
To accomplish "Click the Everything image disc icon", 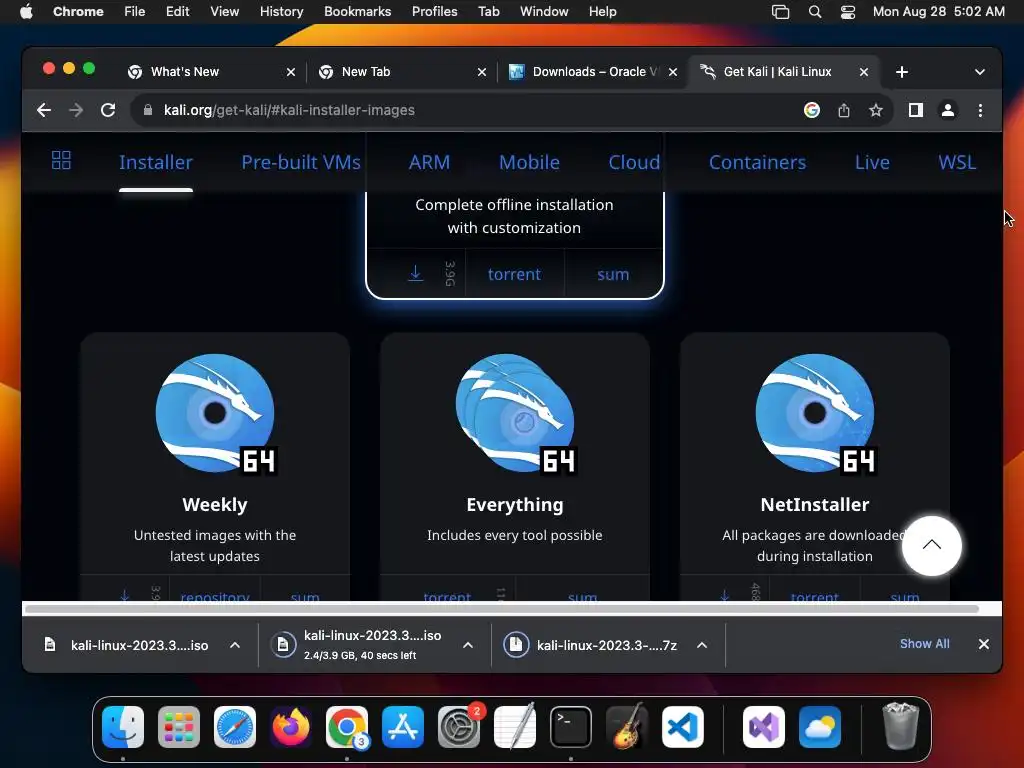I will coord(515,413).
